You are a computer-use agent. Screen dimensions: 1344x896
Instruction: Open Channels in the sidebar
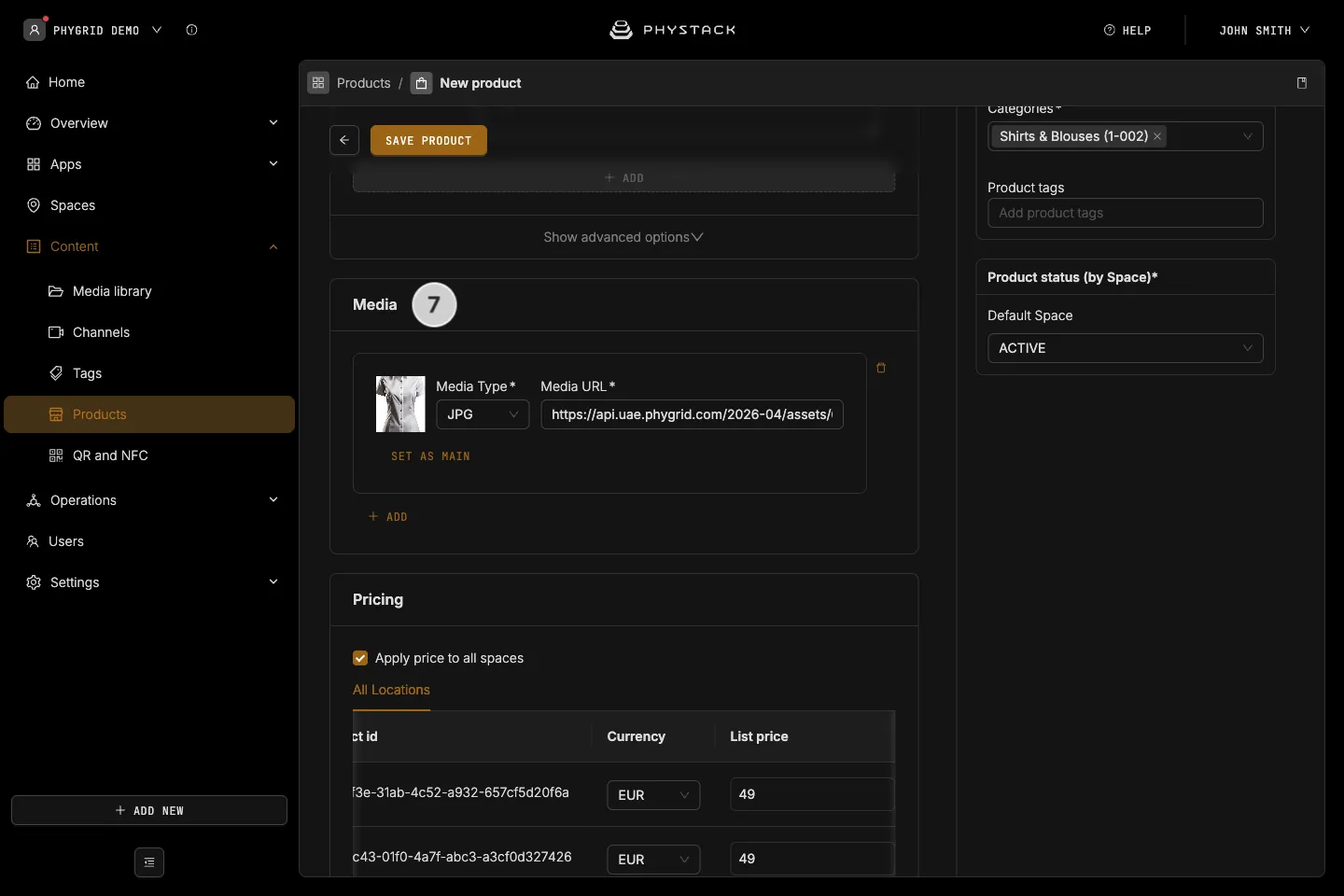[149, 332]
